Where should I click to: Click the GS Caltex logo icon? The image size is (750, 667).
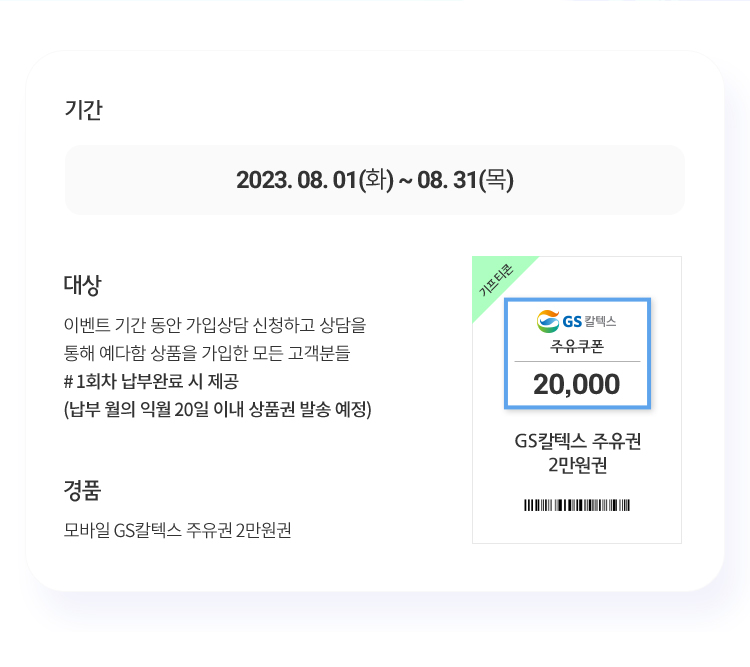pyautogui.click(x=548, y=321)
